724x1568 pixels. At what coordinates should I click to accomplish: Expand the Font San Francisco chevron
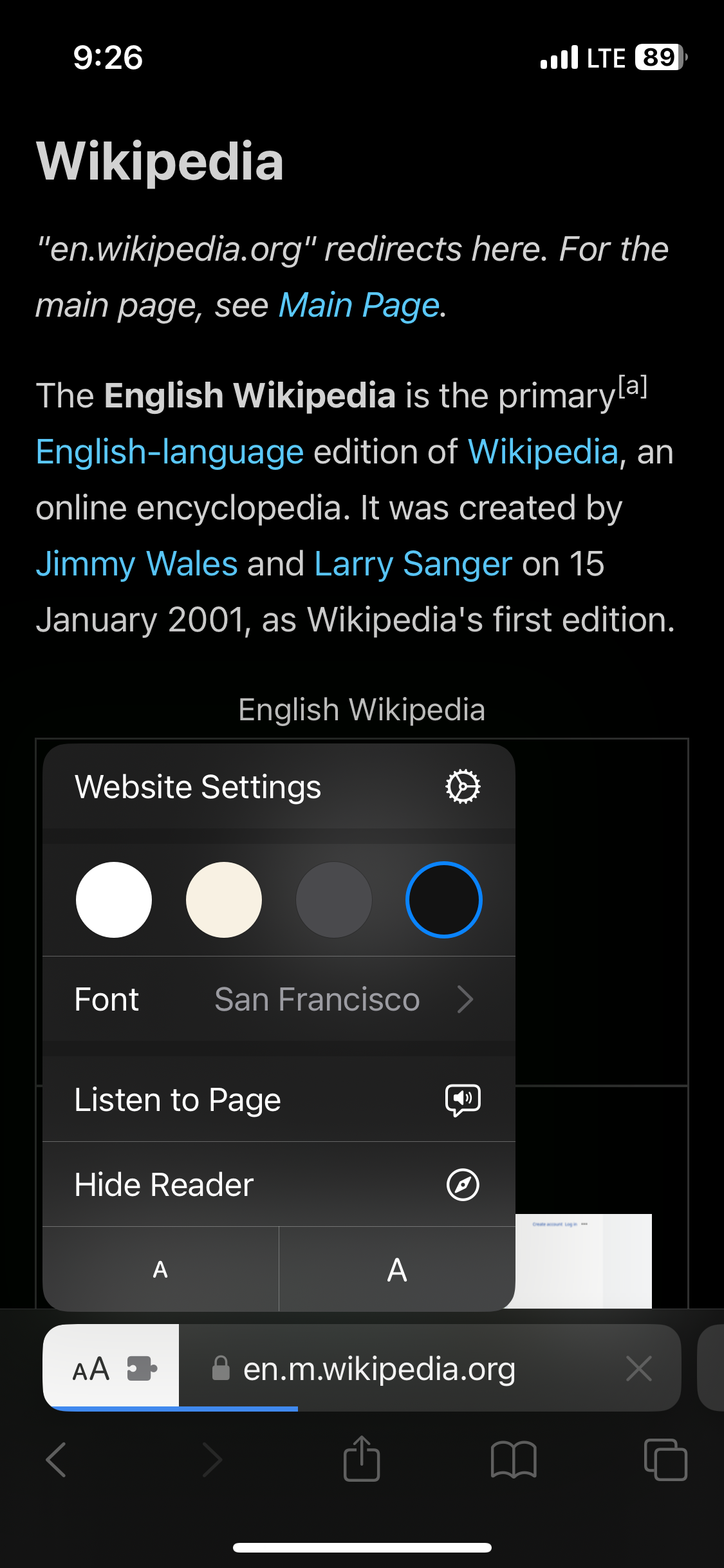[465, 1000]
